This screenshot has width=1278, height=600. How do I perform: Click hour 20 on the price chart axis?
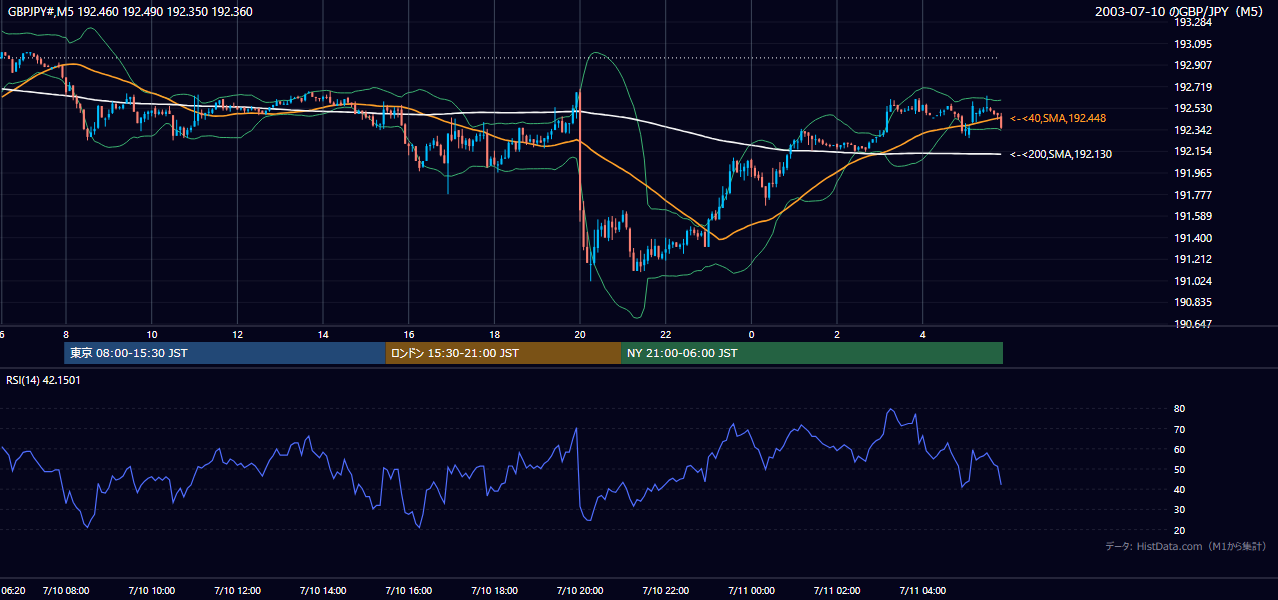580,334
